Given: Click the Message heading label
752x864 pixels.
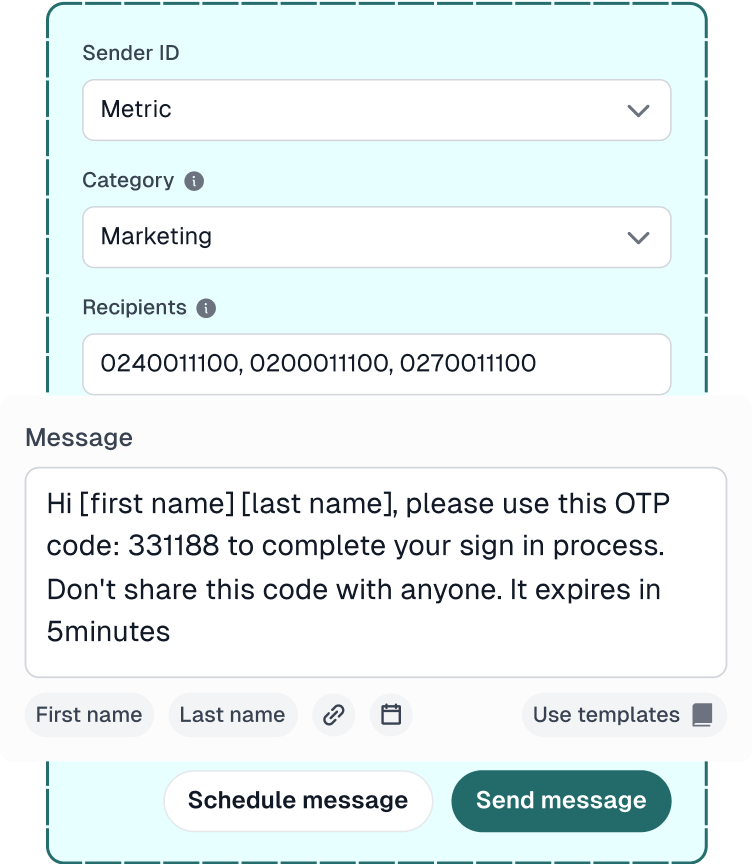Looking at the screenshot, I should click(x=79, y=437).
